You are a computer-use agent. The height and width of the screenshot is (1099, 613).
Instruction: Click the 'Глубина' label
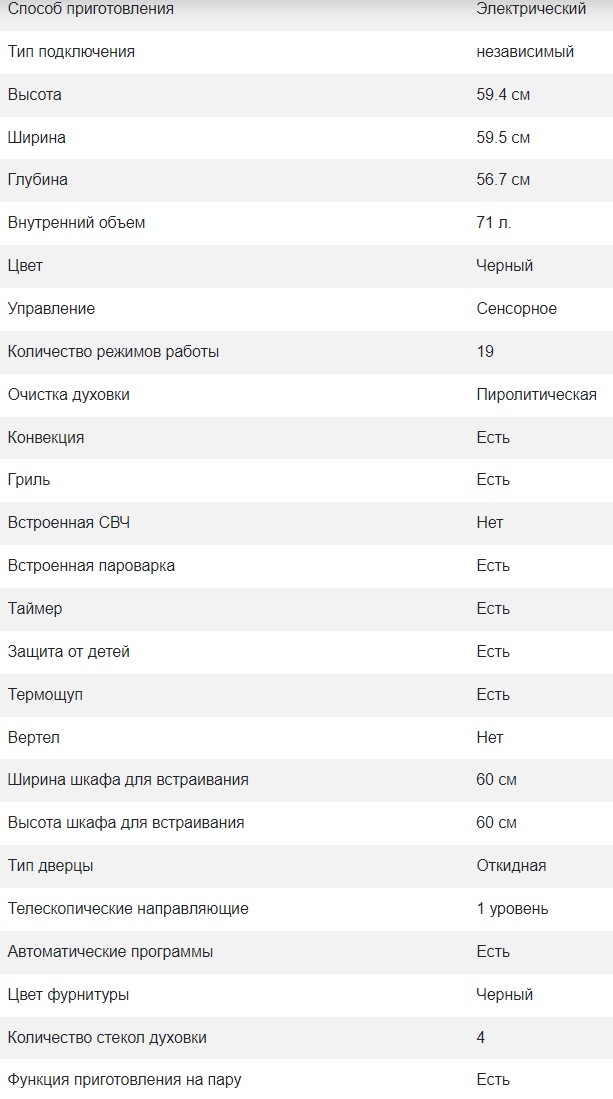(38, 180)
